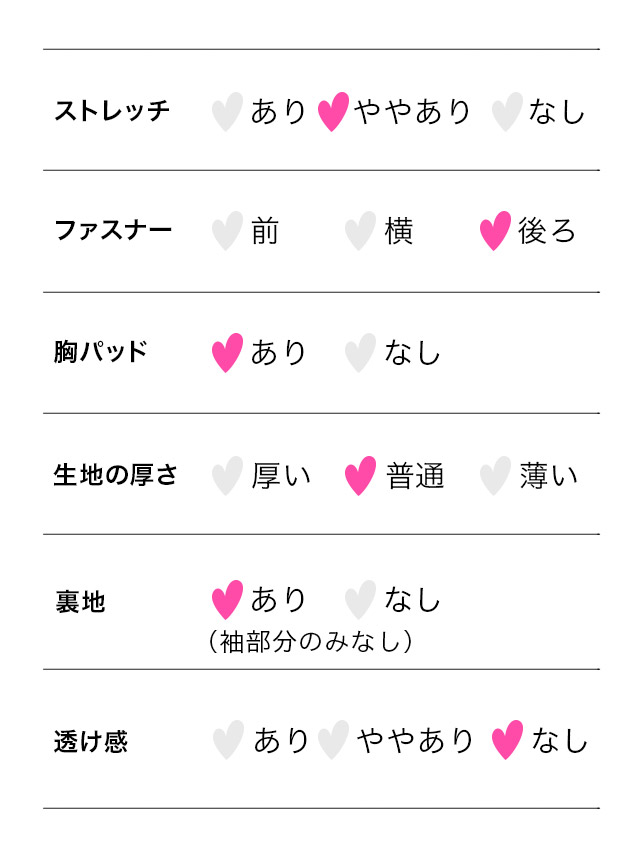Click the gray heart beside 生地の厚さ 薄い
640x854 pixels.
coord(495,476)
